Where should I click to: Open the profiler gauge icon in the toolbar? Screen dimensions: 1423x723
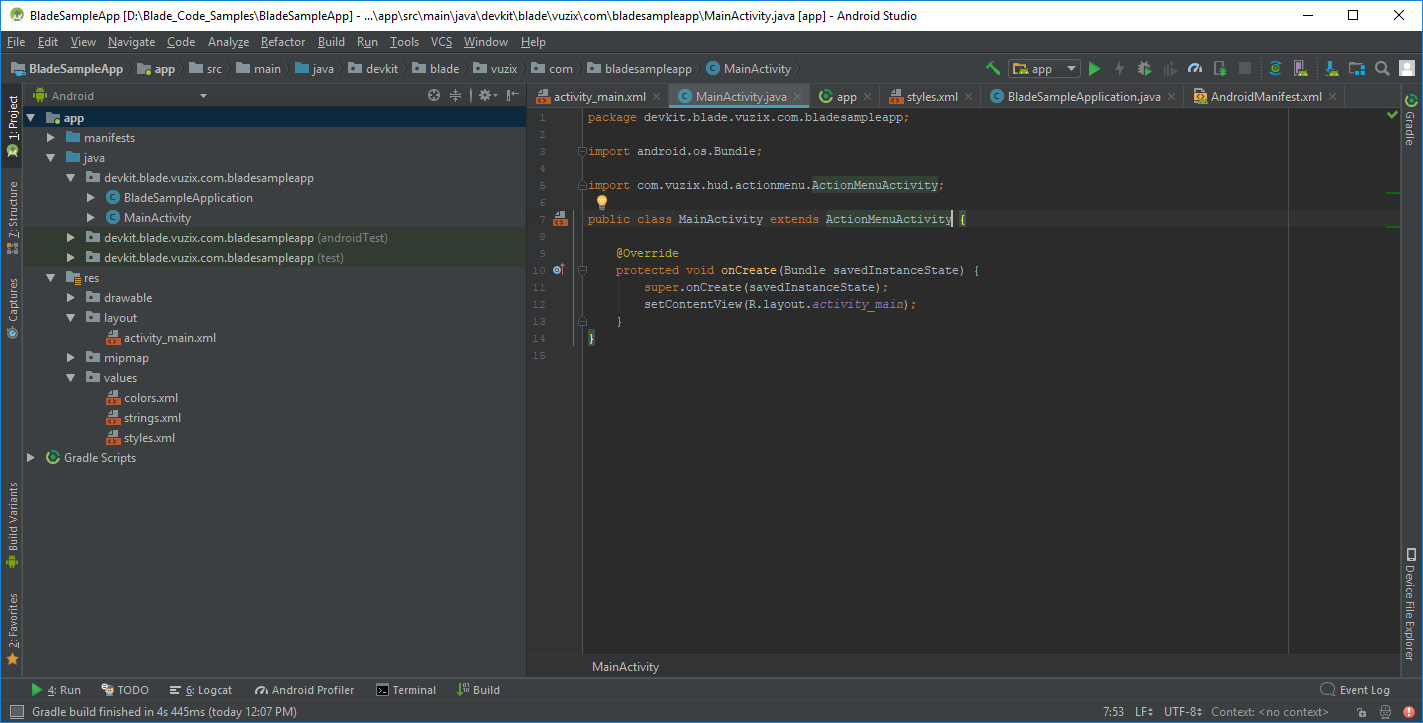pyautogui.click(x=1194, y=69)
